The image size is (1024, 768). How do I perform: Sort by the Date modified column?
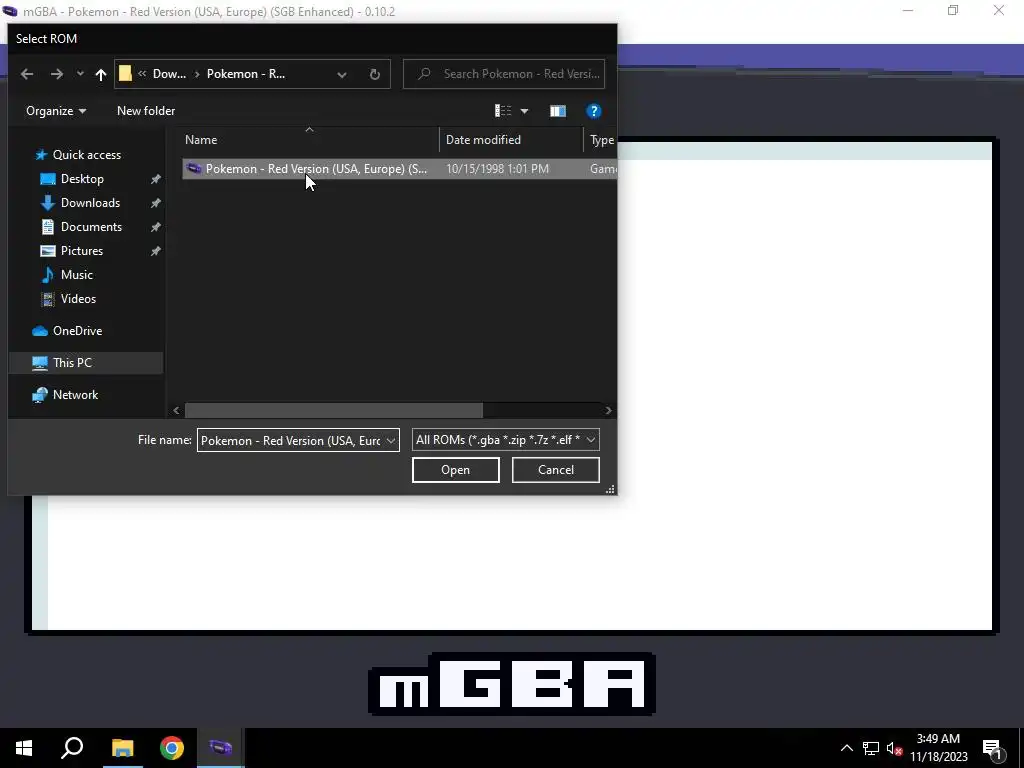511,140
